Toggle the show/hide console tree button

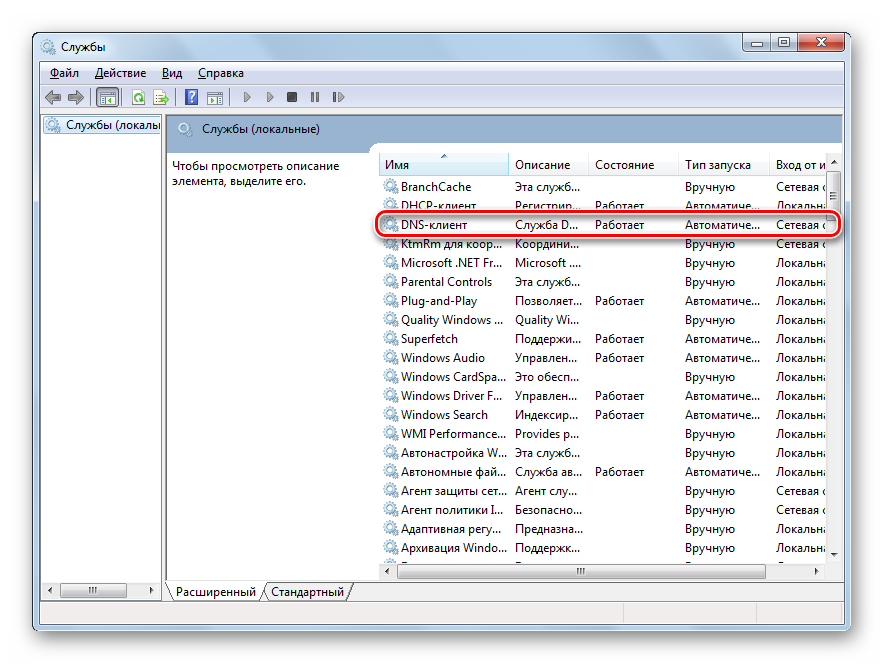coord(107,97)
